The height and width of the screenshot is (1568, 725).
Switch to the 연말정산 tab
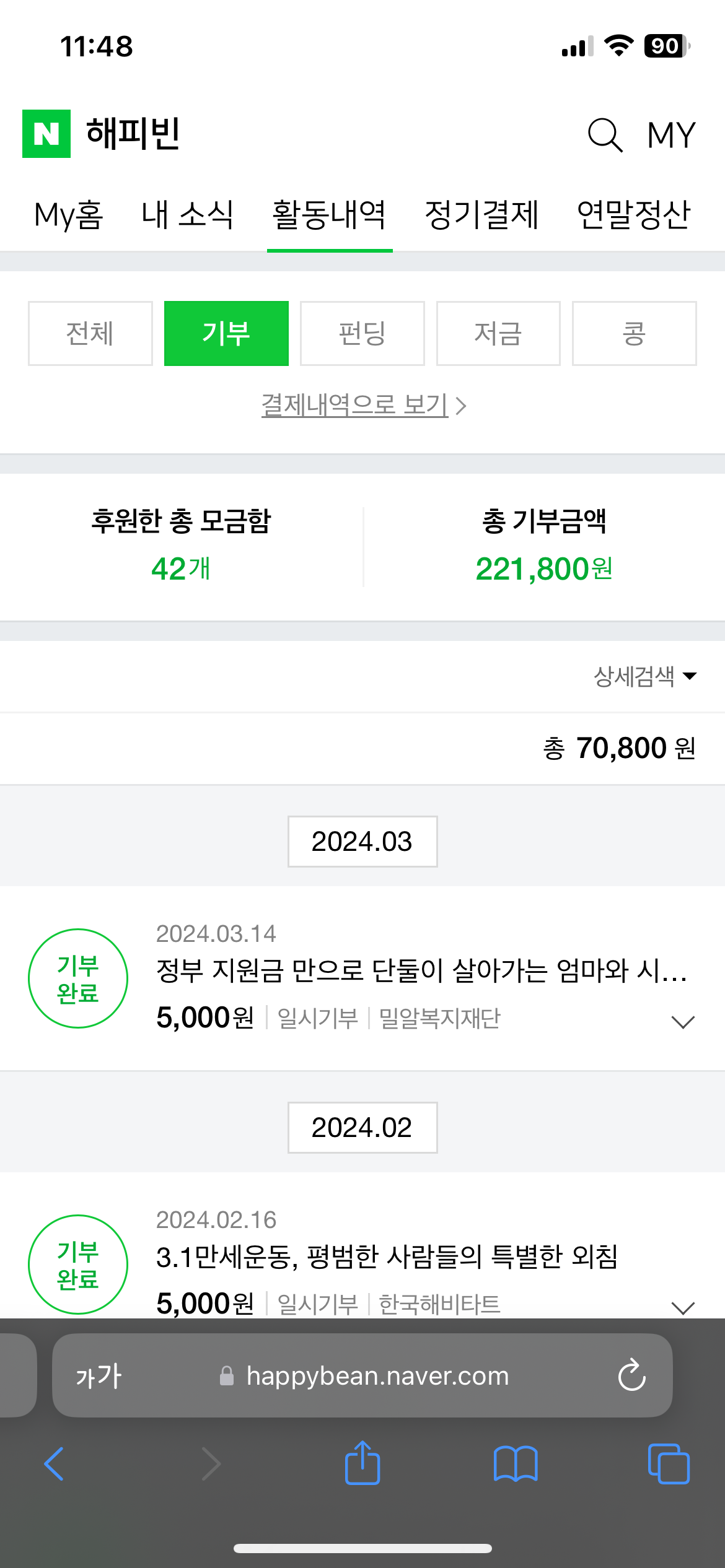633,216
